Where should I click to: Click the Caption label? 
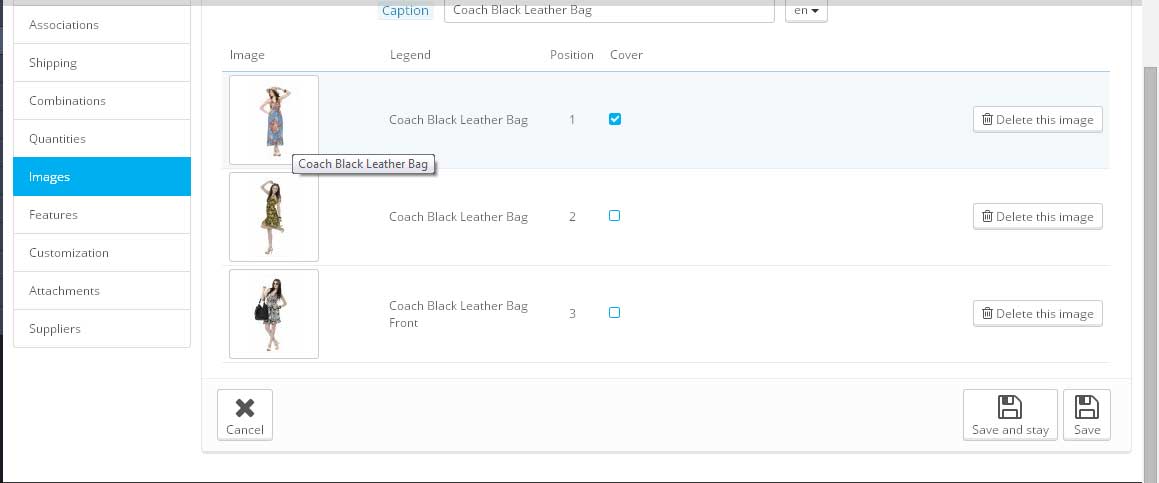click(405, 11)
